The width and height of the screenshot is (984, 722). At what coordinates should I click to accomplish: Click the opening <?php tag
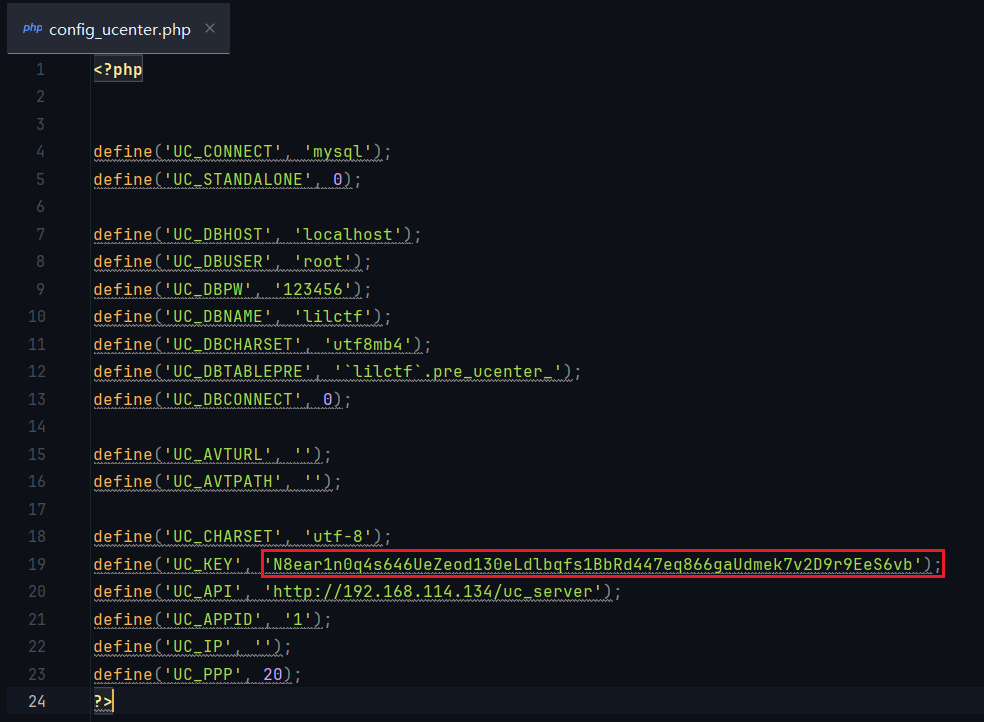click(117, 70)
